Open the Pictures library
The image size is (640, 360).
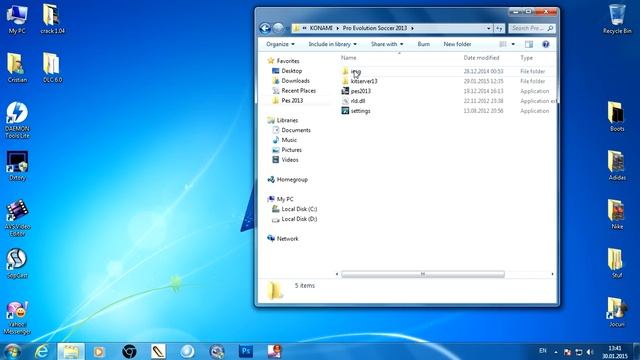click(291, 150)
